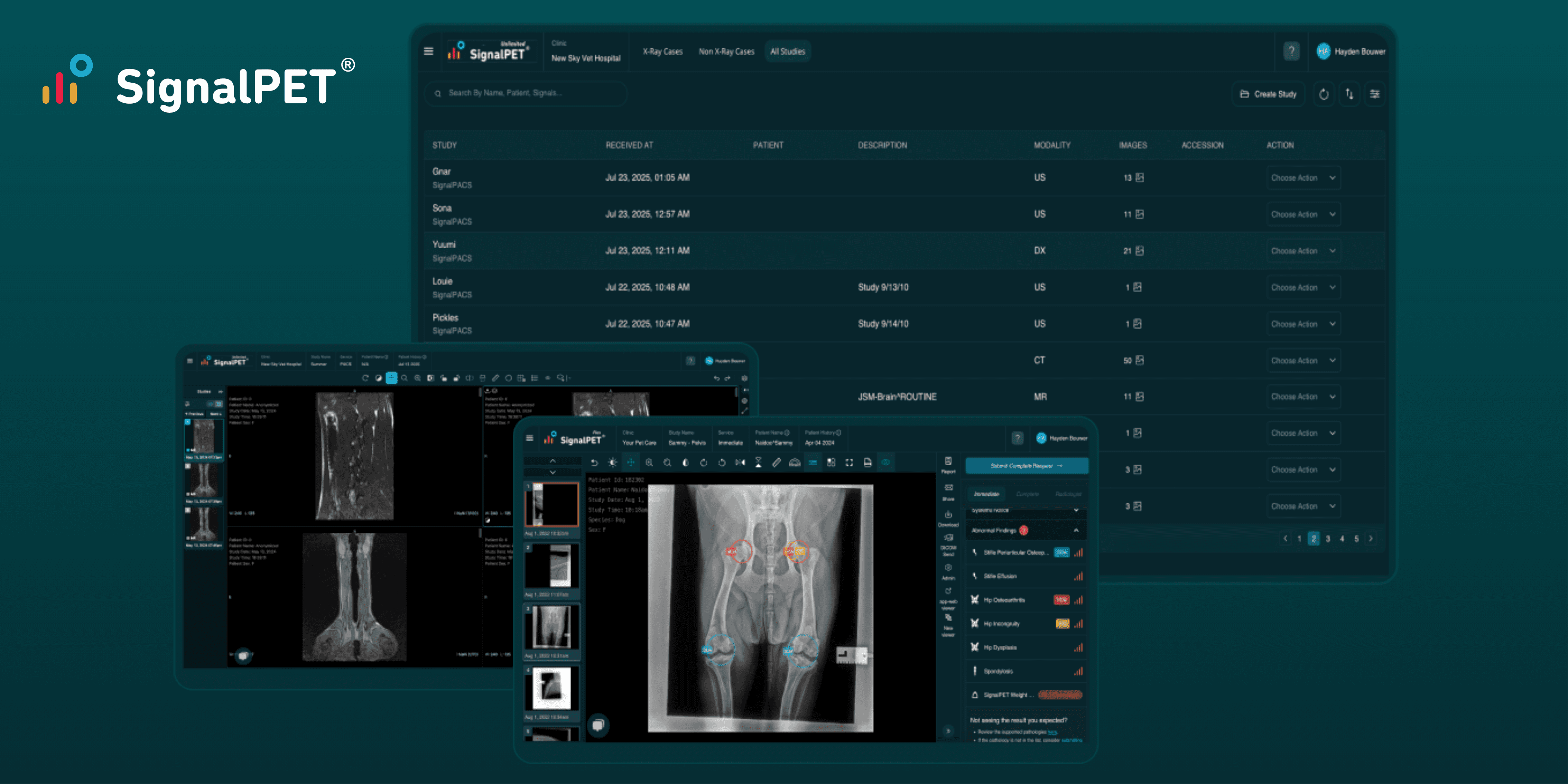Open the images icon for the Yuumi study
The height and width of the screenshot is (784, 1568).
[x=1140, y=250]
